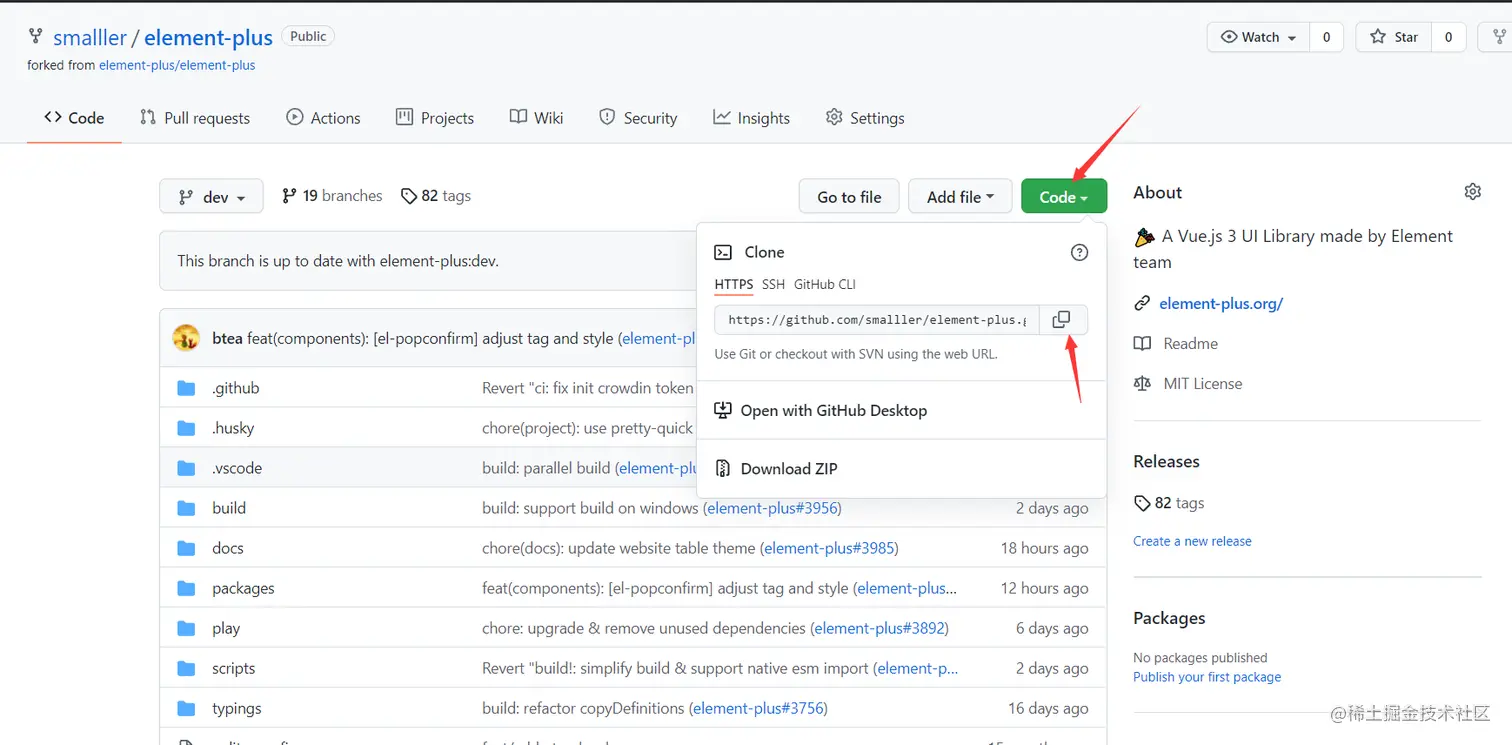Screen dimensions: 1512x745
Task: Open element-plus#3756 link in typings row
Action: [758, 708]
